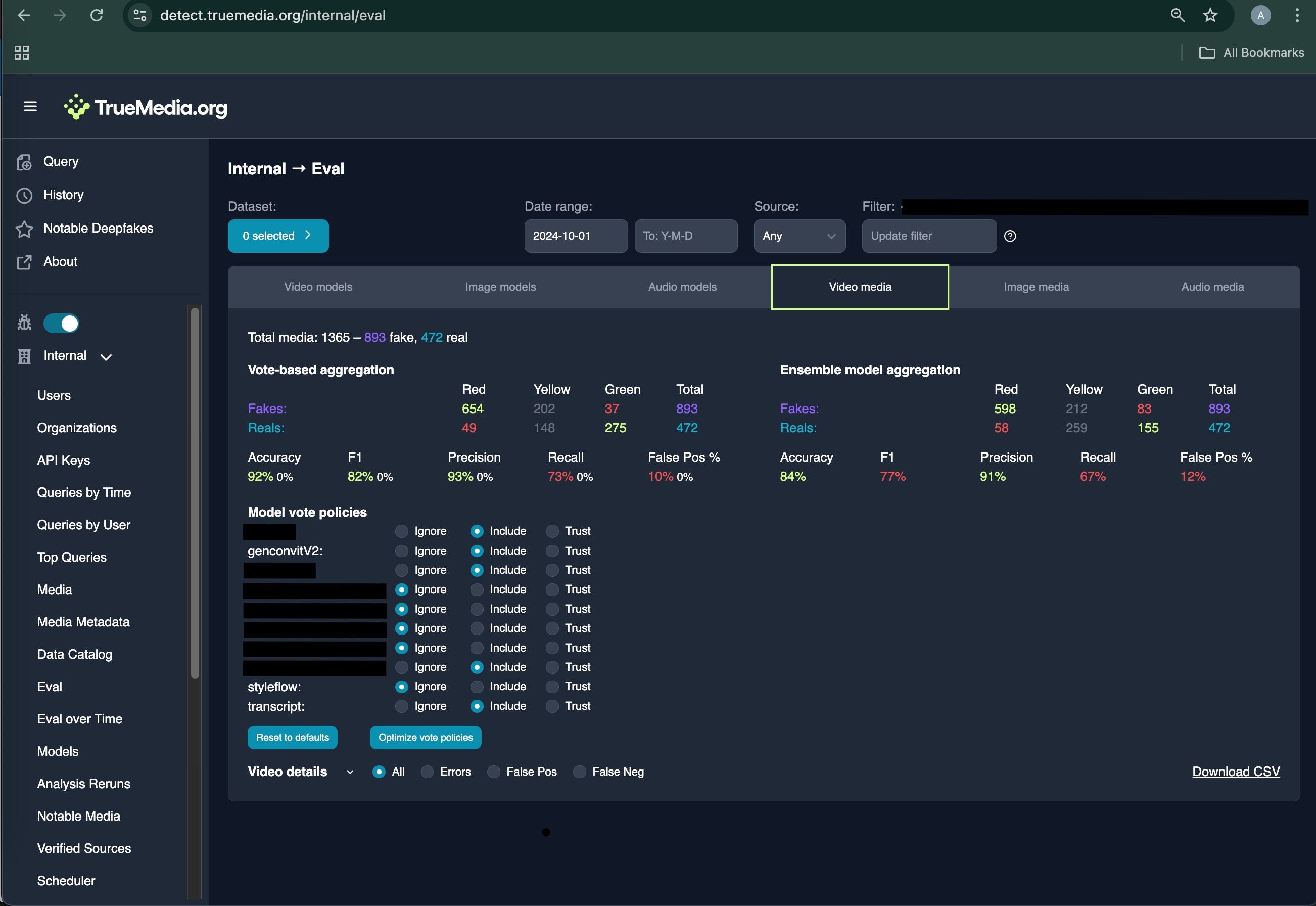The width and height of the screenshot is (1316, 906).
Task: Click the filter help question mark icon
Action: click(x=1010, y=236)
